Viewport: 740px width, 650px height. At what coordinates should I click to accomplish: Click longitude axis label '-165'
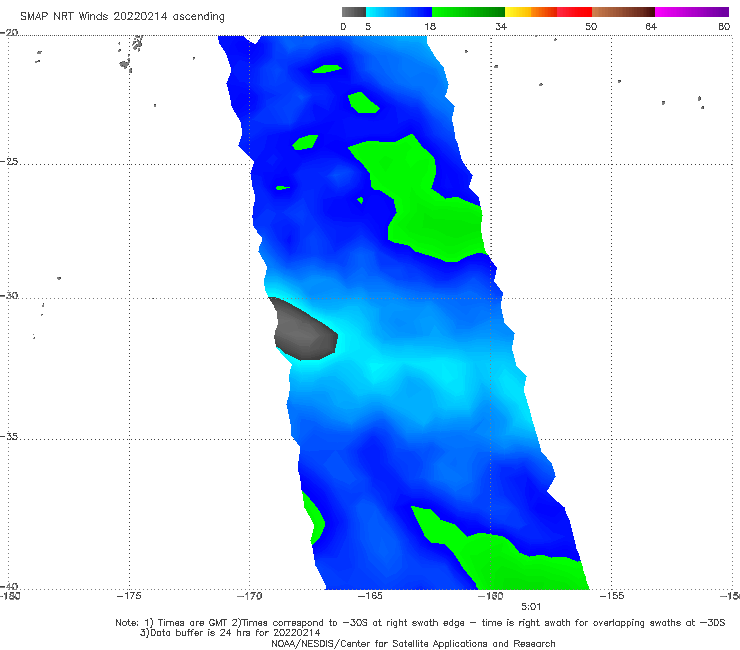[x=370, y=596]
